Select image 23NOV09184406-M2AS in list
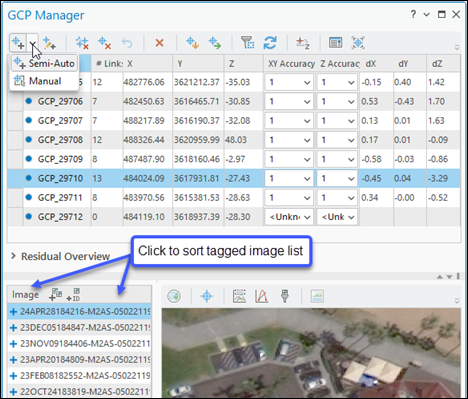468x399 pixels. (x=80, y=344)
